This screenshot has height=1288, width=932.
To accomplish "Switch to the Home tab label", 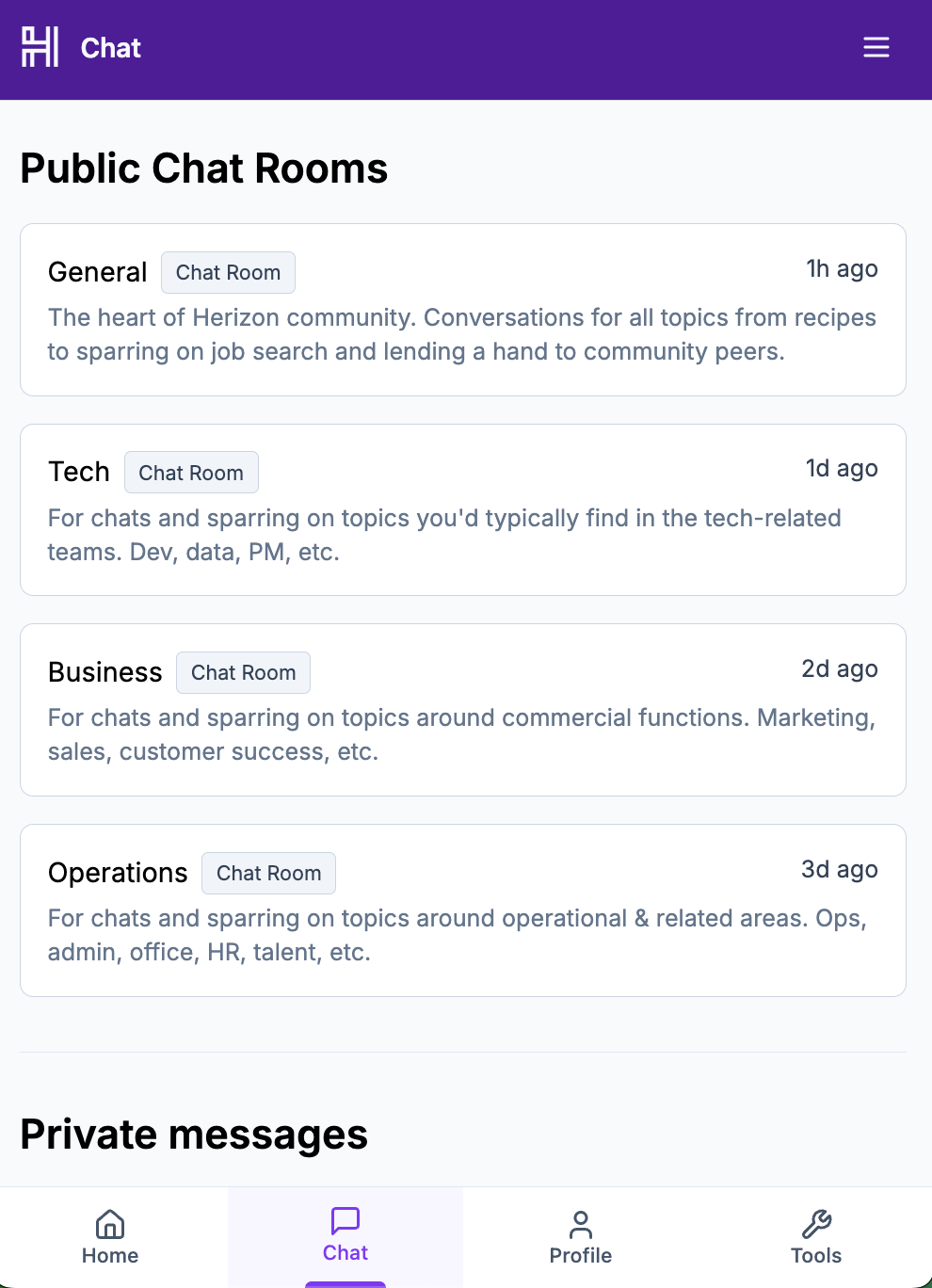I will 110,1256.
